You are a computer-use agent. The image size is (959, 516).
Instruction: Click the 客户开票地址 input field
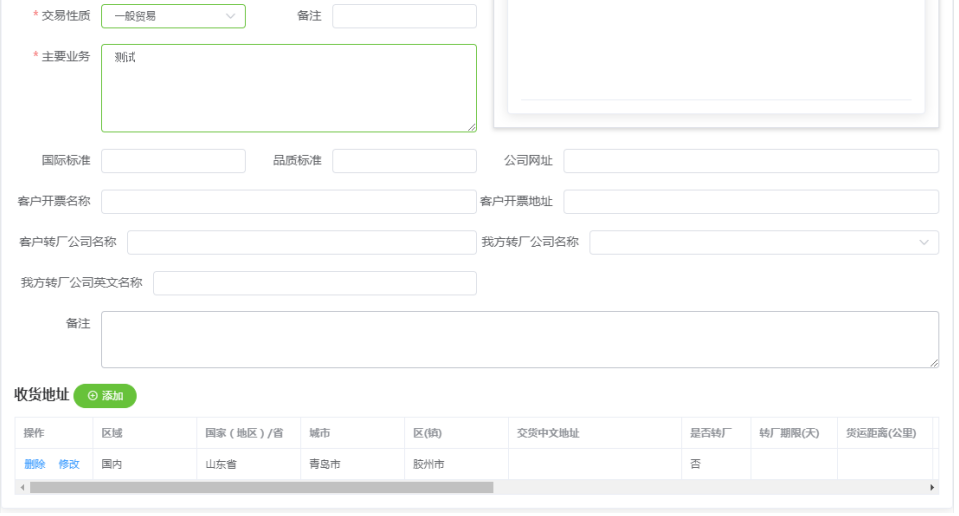751,202
